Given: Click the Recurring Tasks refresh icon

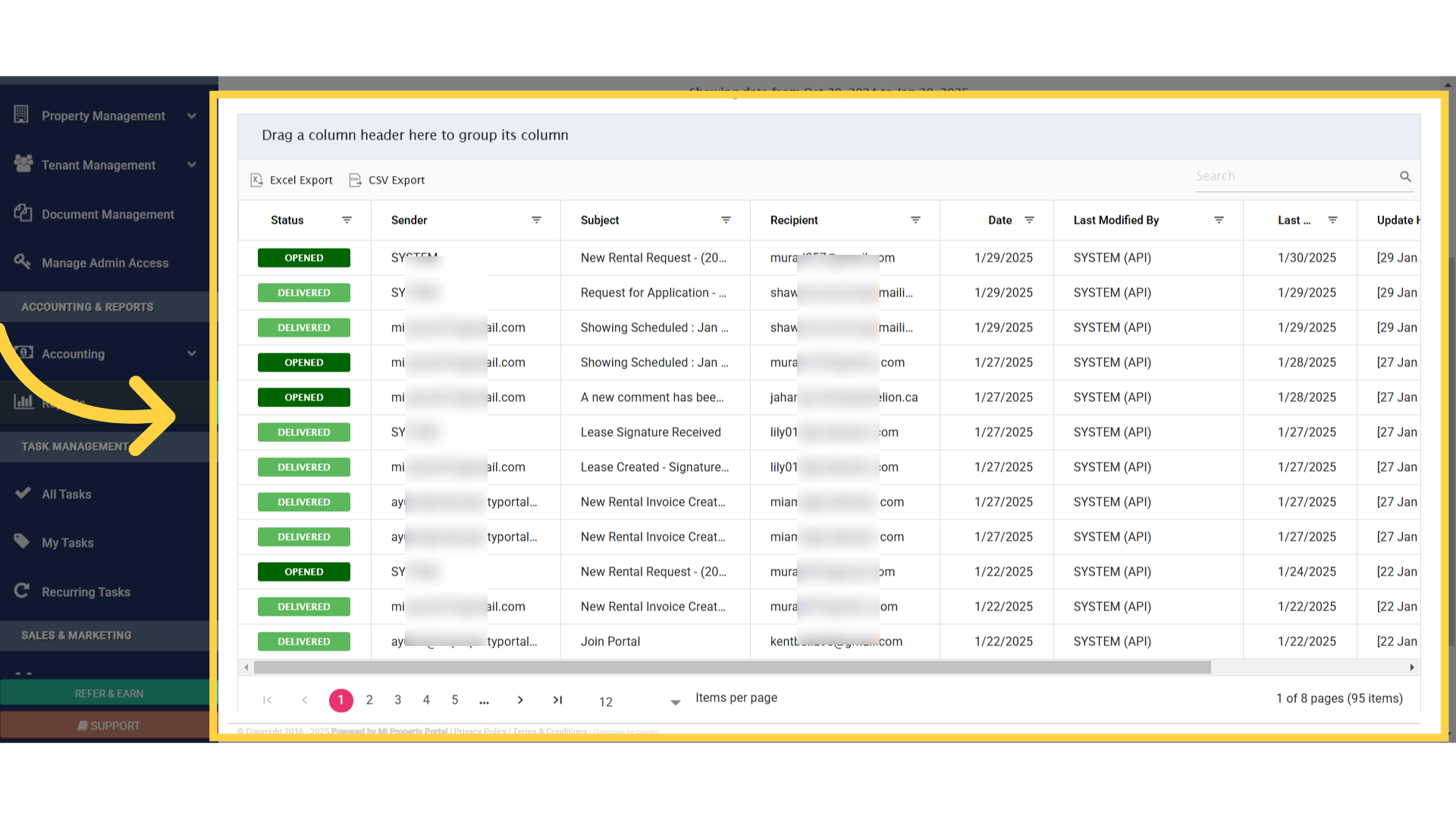Looking at the screenshot, I should coord(22,591).
